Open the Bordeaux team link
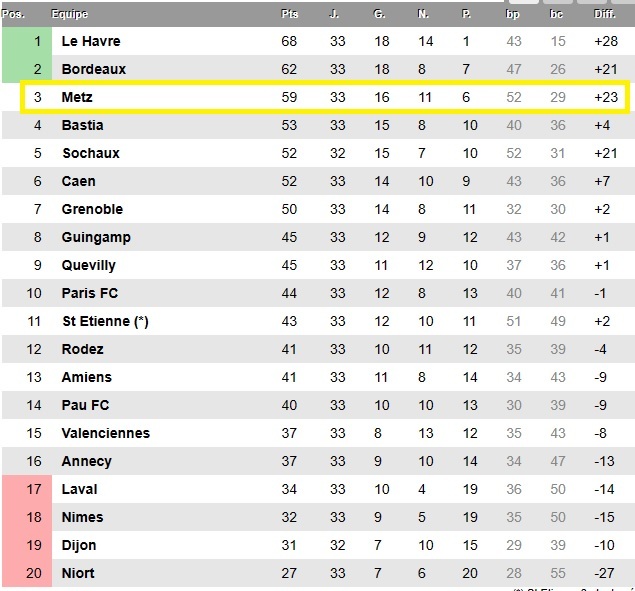Viewport: 635px width, 591px height. click(93, 69)
